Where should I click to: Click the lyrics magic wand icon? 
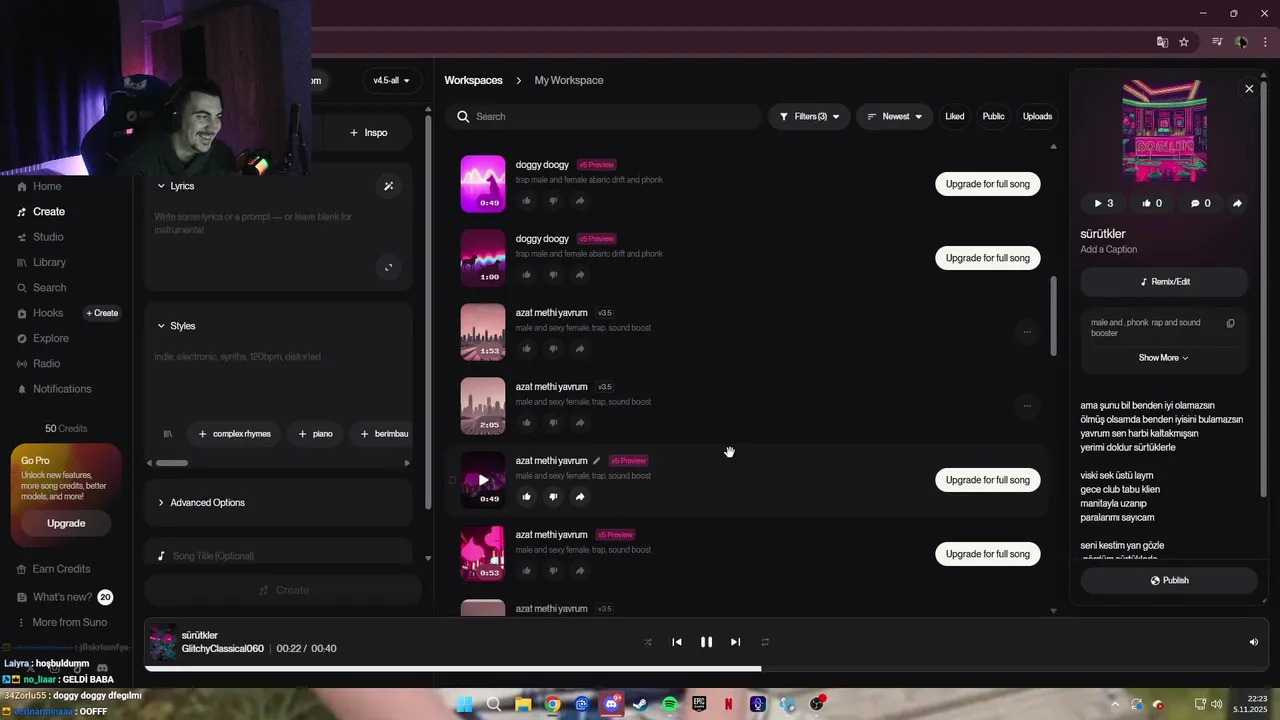389,186
